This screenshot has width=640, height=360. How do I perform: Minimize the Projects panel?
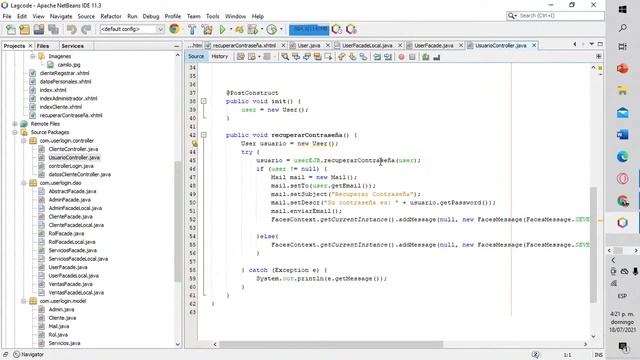(176, 46)
